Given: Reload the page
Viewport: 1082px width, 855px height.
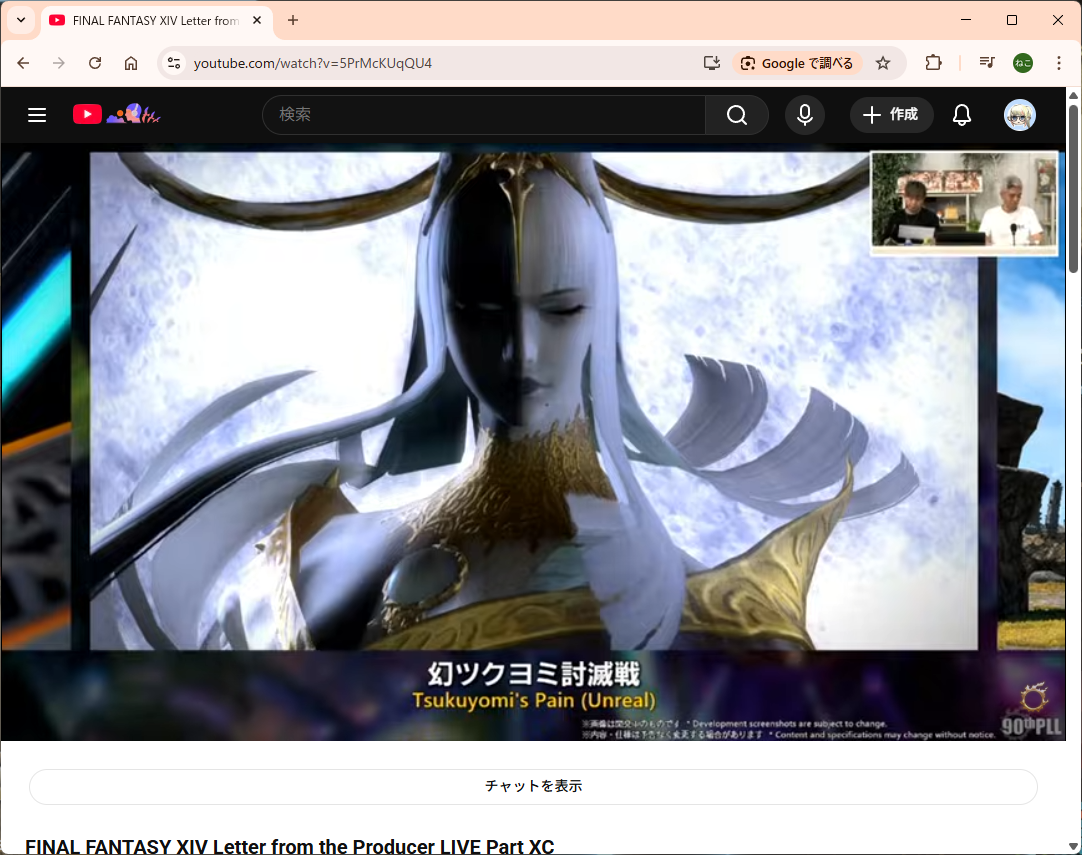Looking at the screenshot, I should [x=95, y=63].
